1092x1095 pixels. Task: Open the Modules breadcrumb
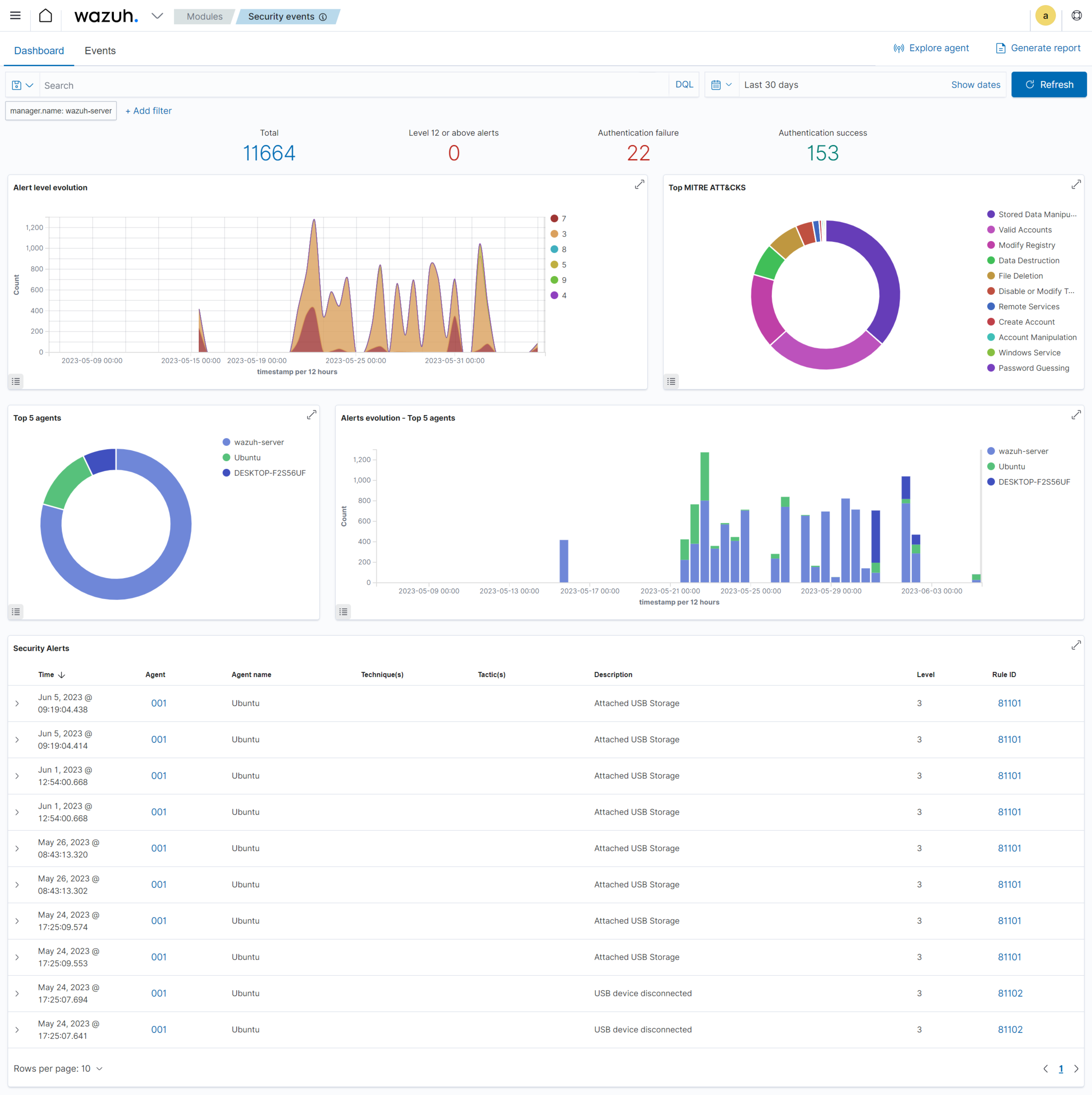click(x=205, y=16)
